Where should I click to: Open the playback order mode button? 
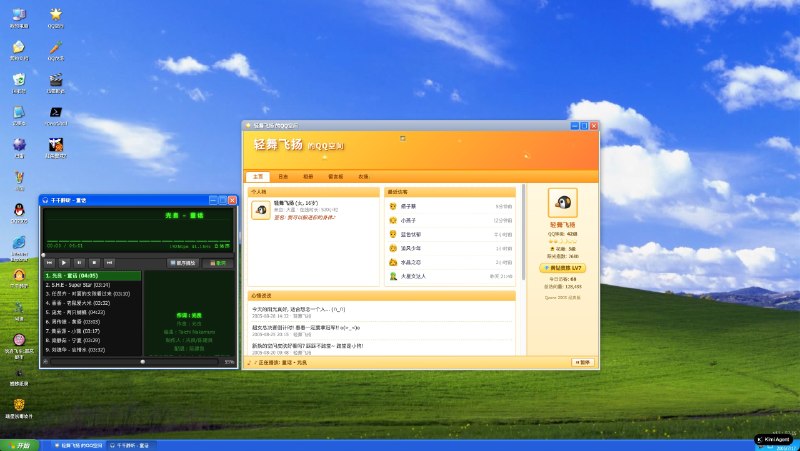point(183,263)
